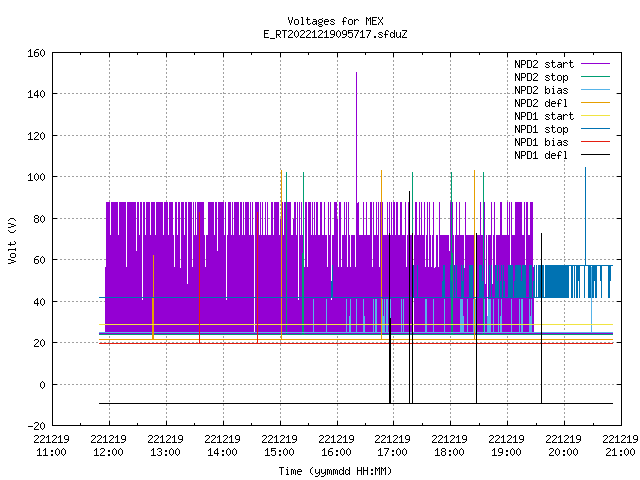Click the light blue NPD2 bias legend line
This screenshot has width=640, height=480.
click(x=595, y=89)
